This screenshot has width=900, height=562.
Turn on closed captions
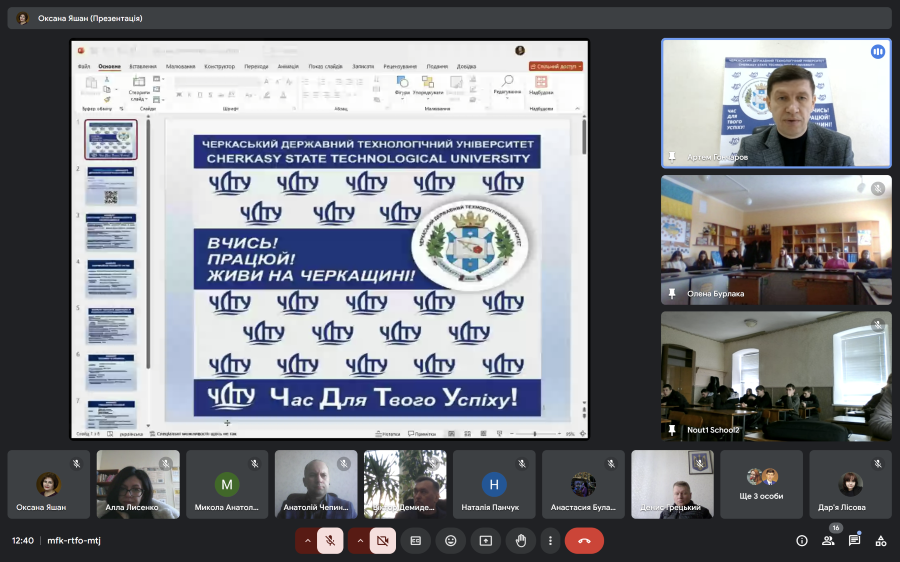[x=416, y=541]
